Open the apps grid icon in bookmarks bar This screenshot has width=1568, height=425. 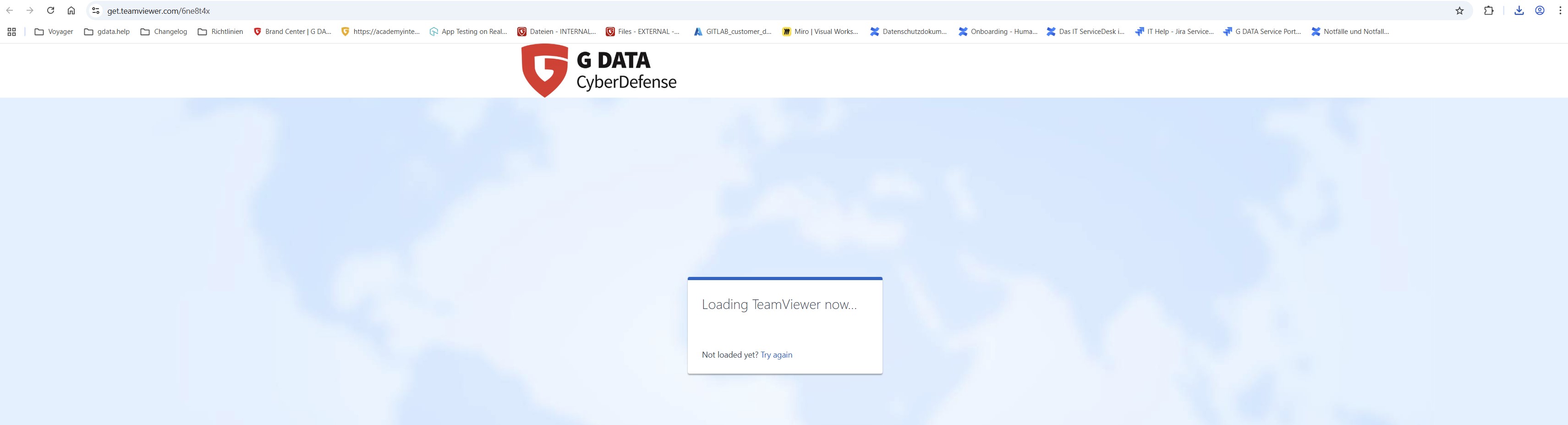[11, 32]
